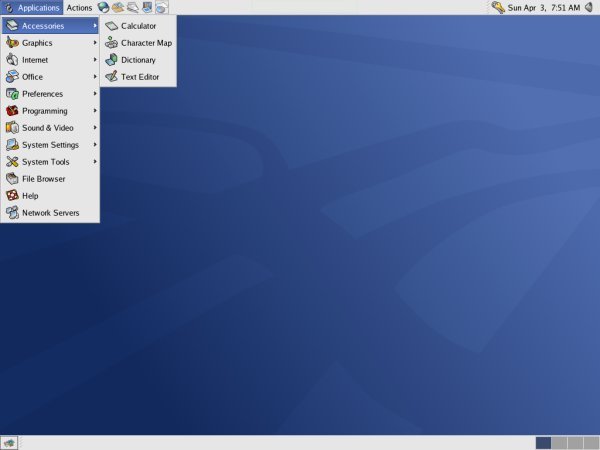Click the OpenOffice Impress launcher in top panel
Screen dimensions: 600x450
point(146,7)
